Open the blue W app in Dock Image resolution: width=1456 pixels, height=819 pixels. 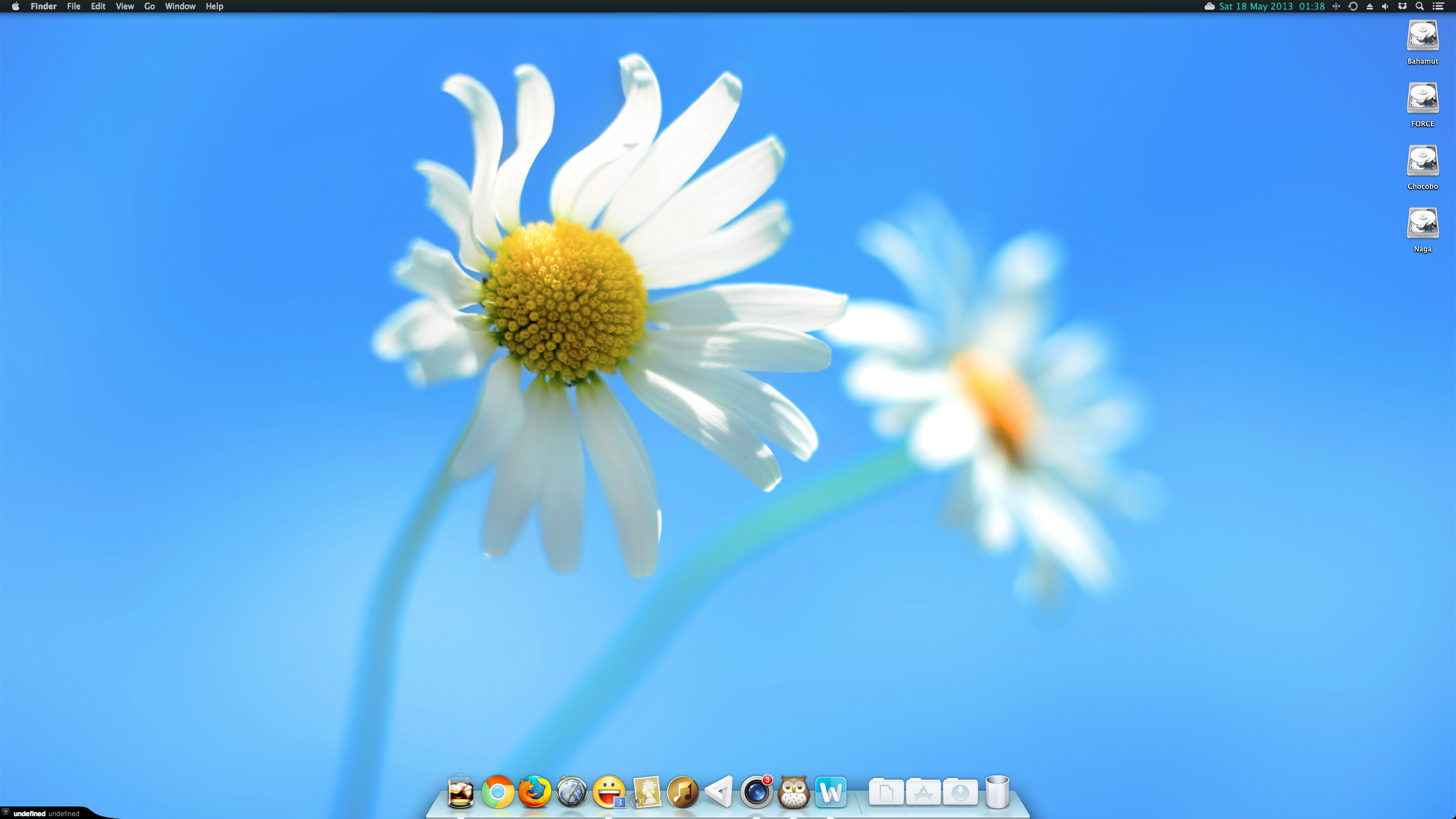point(830,792)
